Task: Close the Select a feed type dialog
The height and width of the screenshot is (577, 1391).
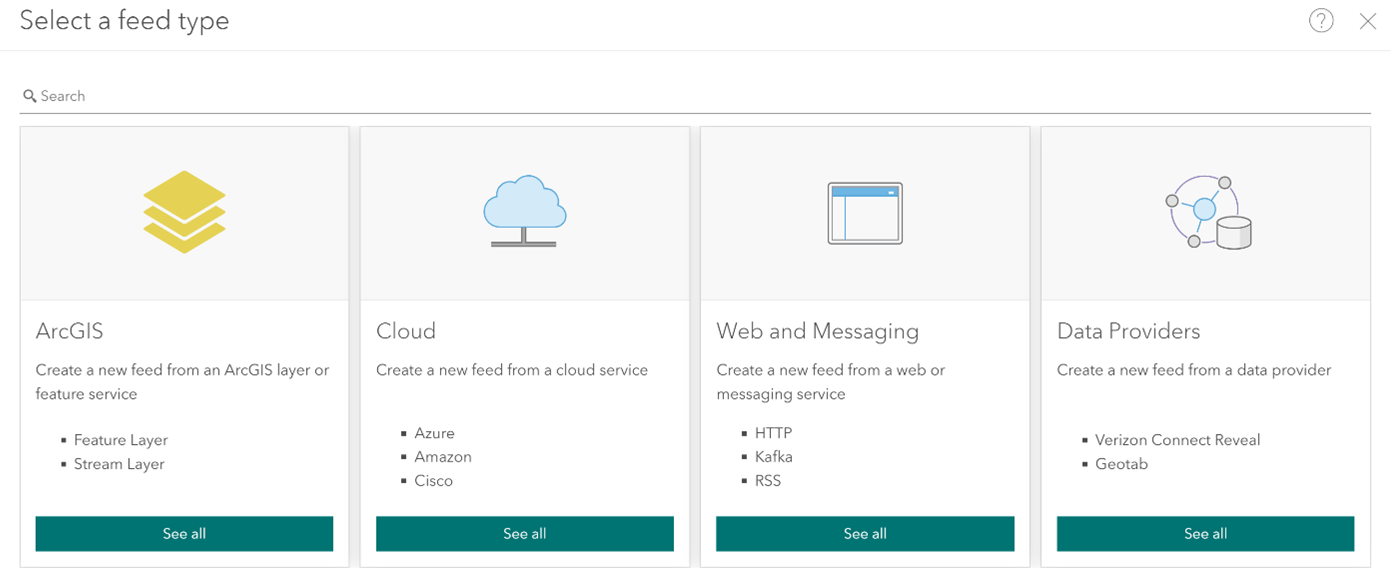Action: [x=1368, y=21]
